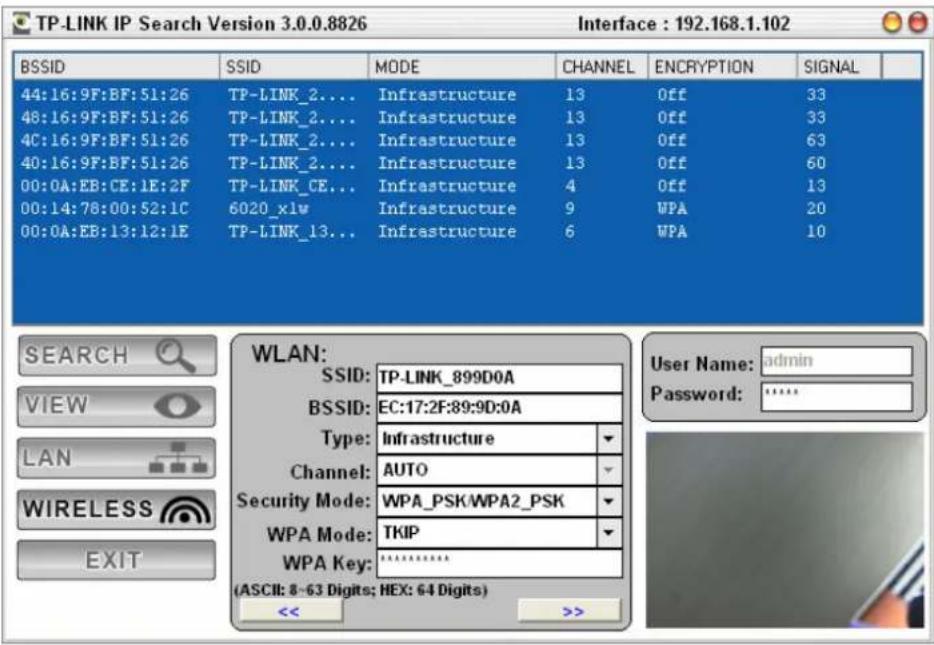Go to next page with >> button
This screenshot has height=645, width=934.
click(571, 611)
